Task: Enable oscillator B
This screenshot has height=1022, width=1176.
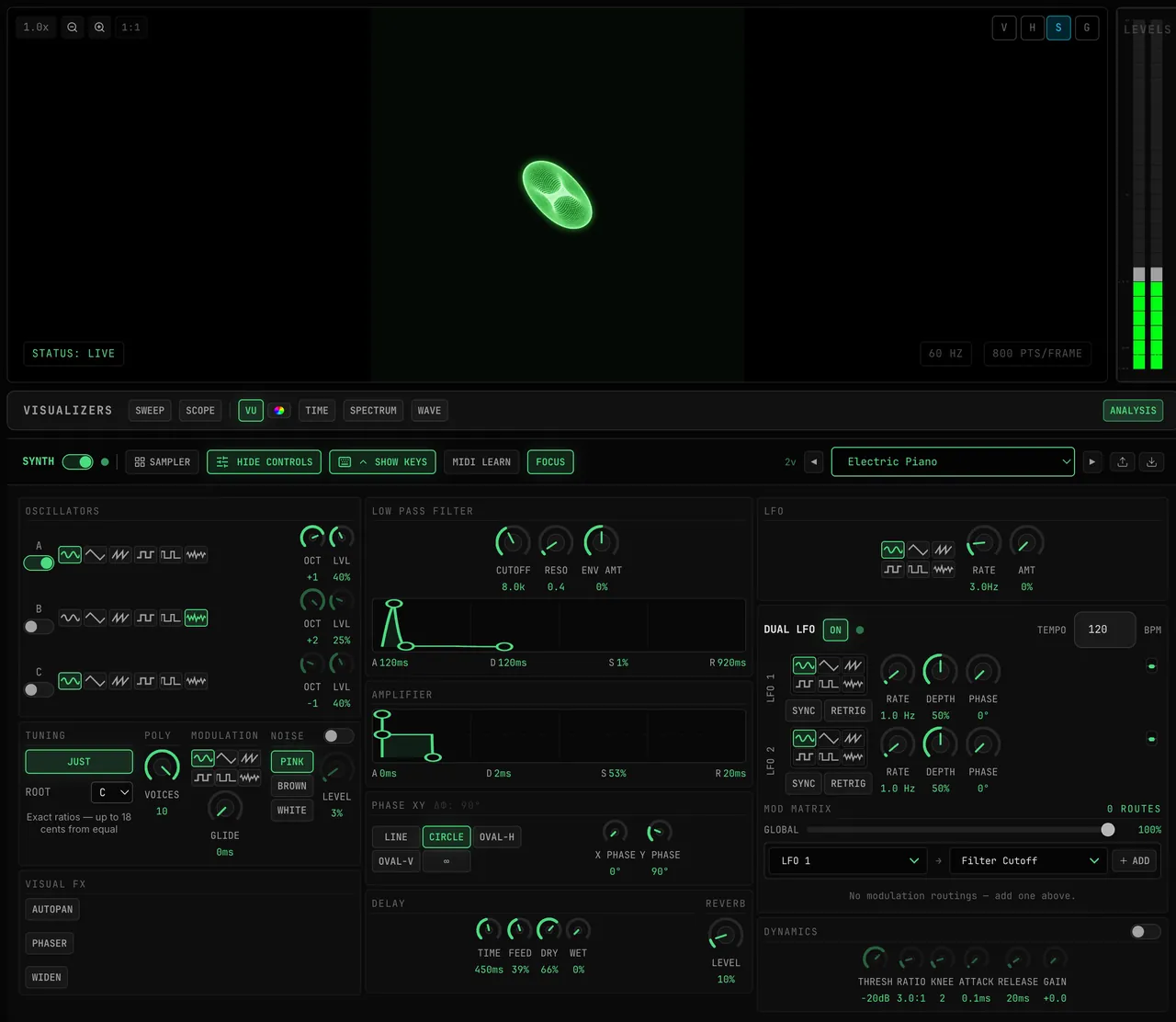Action: point(39,626)
